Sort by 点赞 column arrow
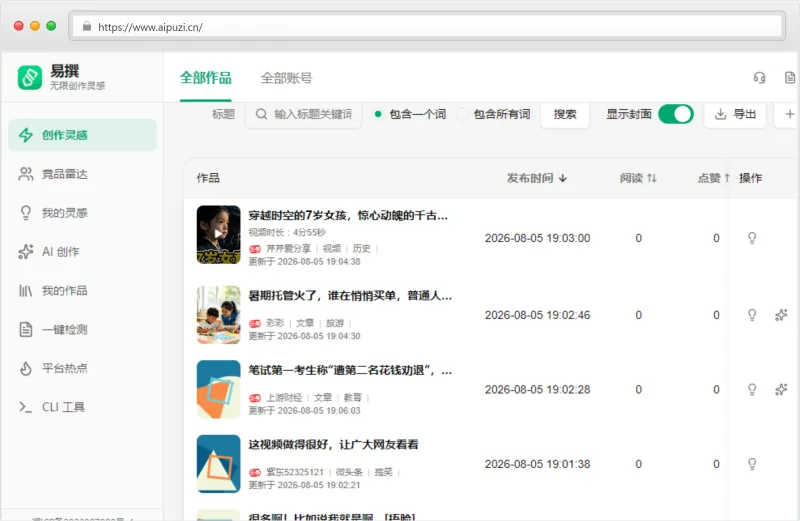The width and height of the screenshot is (800, 521). (727, 178)
